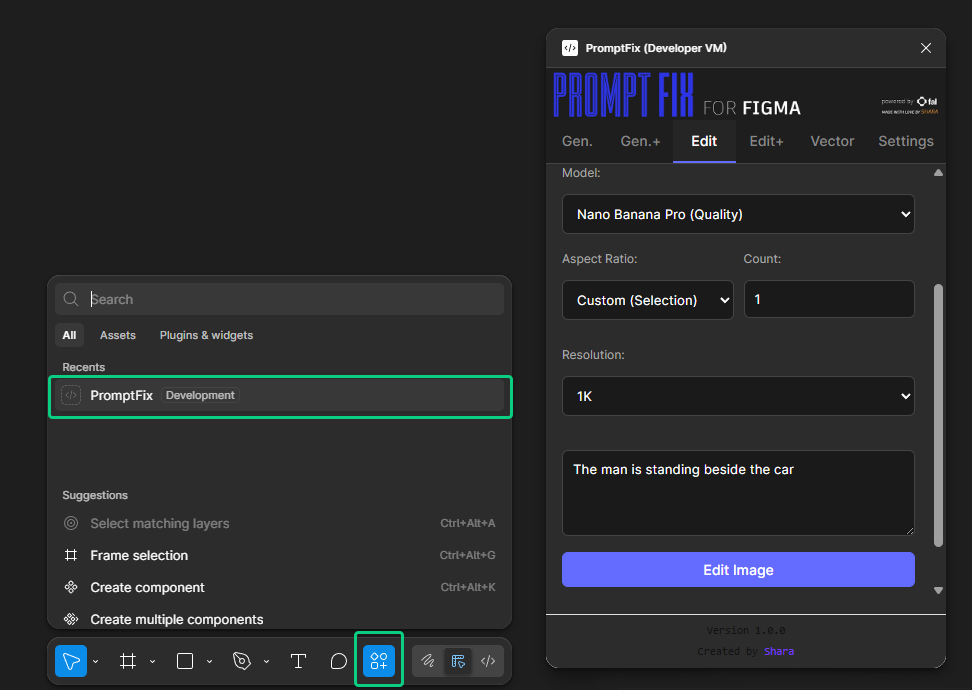Click the Count input field

829,299
